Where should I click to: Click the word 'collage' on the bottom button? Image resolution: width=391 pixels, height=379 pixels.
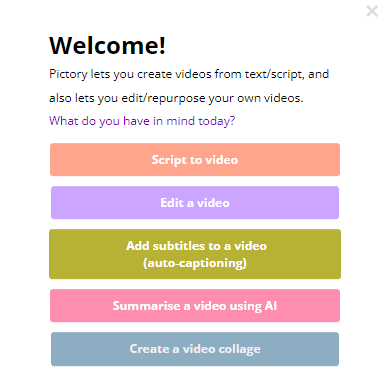[239, 350]
